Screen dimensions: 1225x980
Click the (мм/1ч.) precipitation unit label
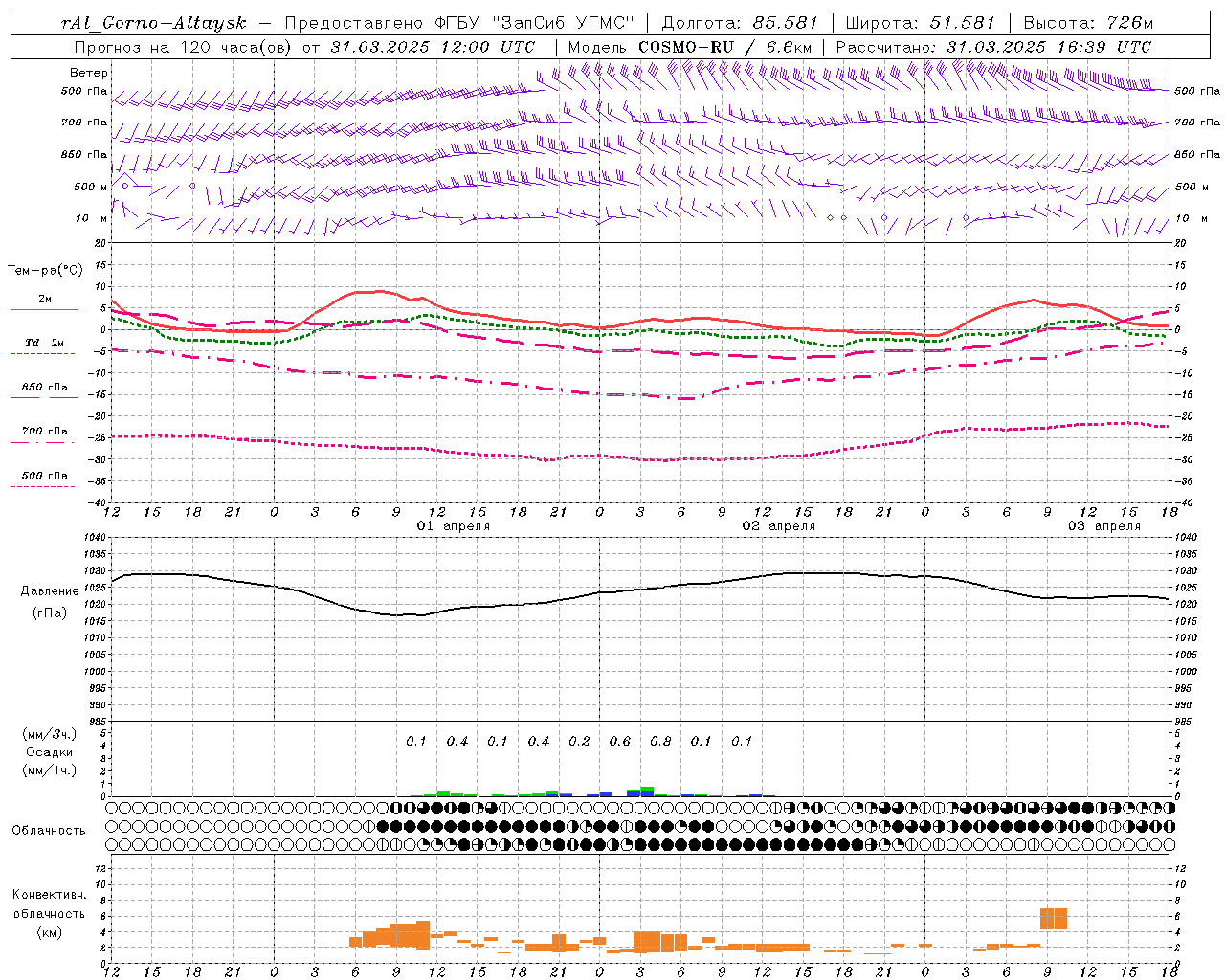[50, 770]
